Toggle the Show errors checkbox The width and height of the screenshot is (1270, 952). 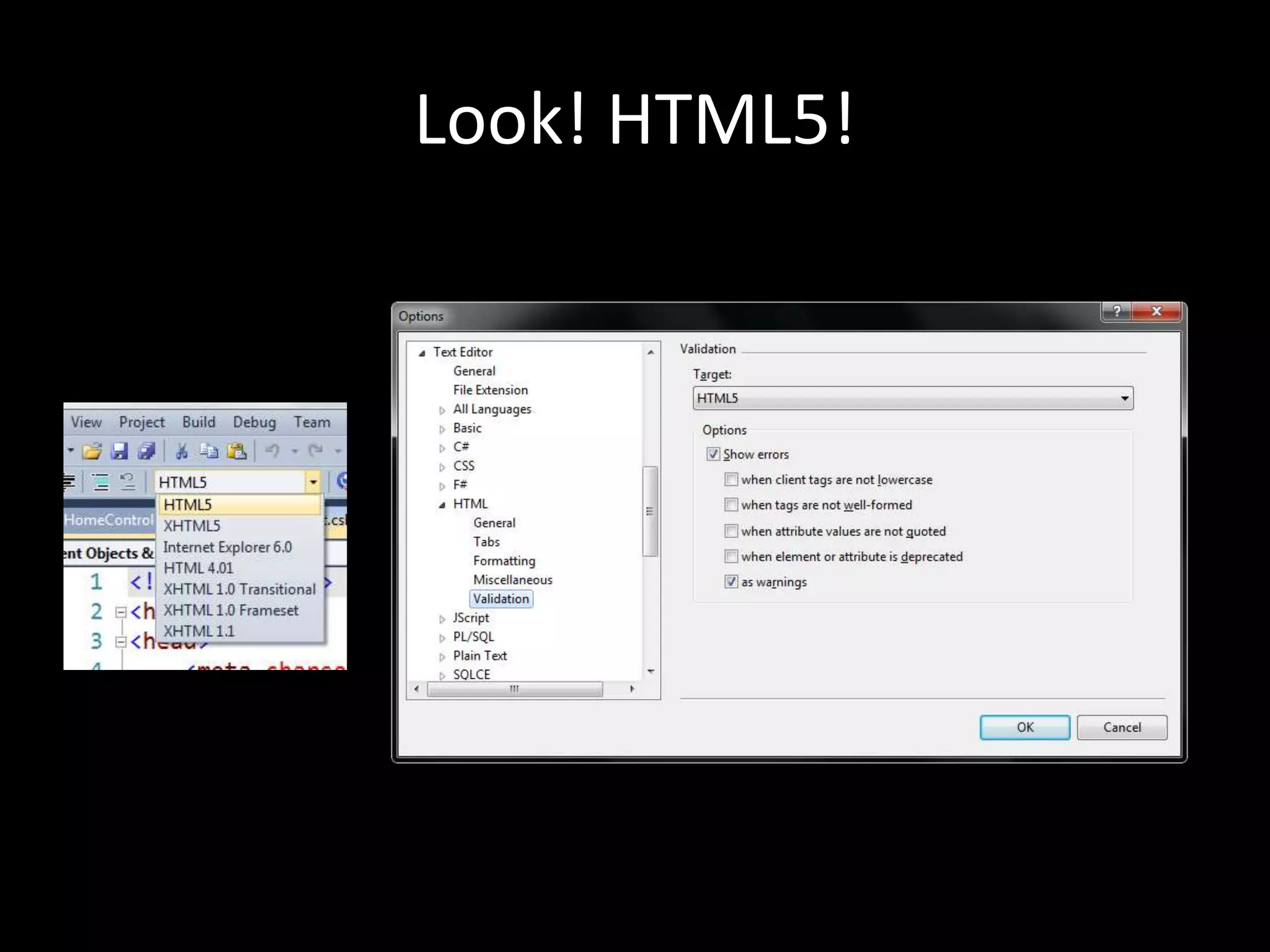click(713, 454)
